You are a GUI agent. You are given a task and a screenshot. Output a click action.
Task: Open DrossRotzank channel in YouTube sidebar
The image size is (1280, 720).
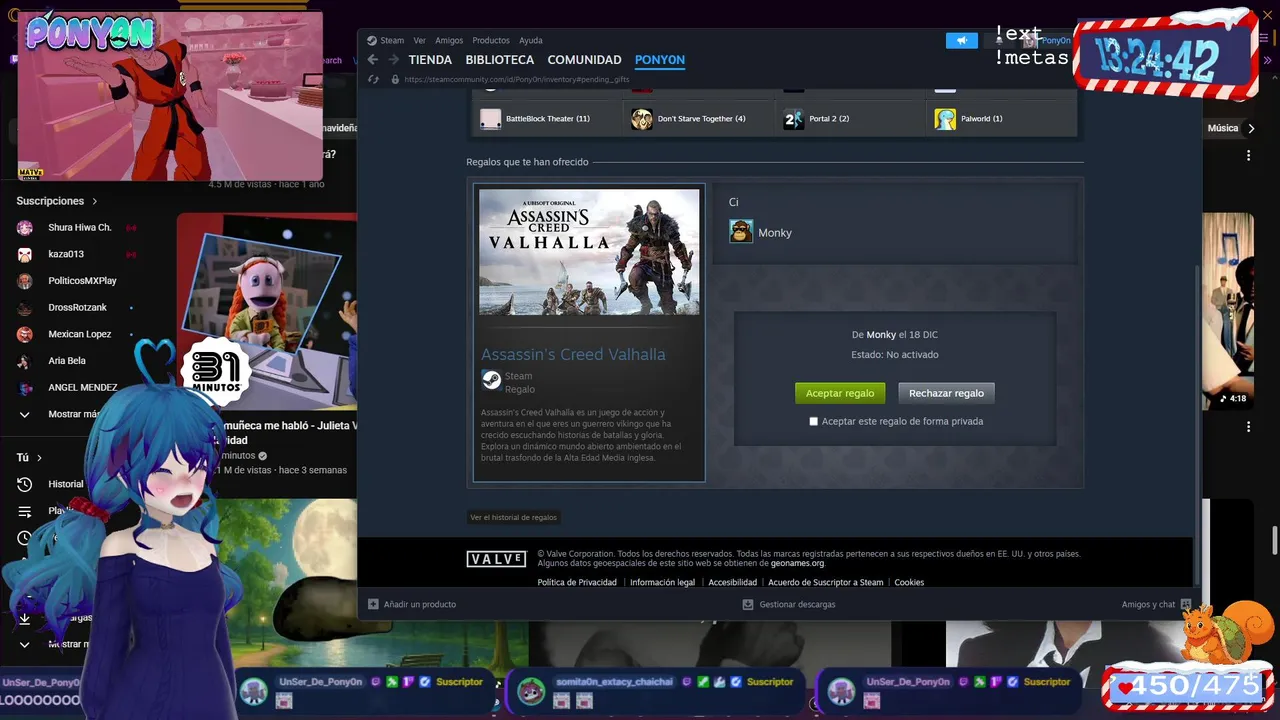point(76,307)
